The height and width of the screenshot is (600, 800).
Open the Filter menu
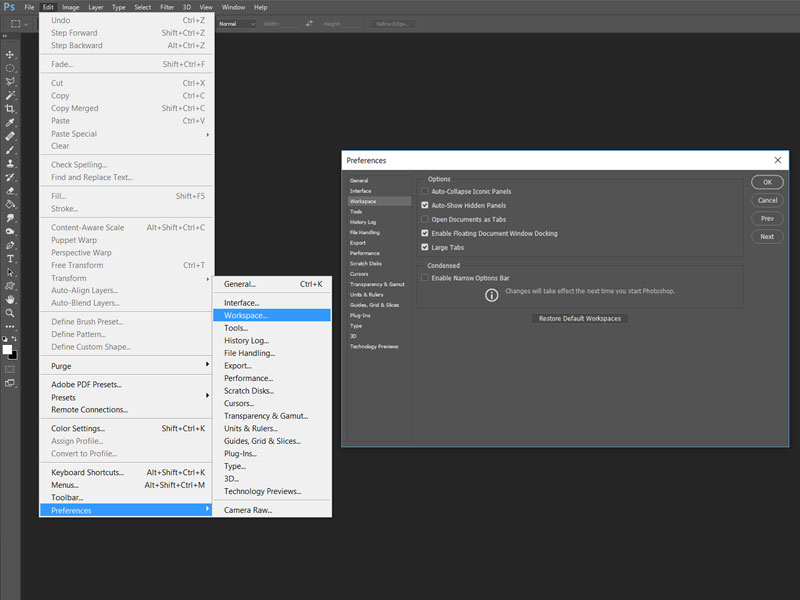pos(167,7)
